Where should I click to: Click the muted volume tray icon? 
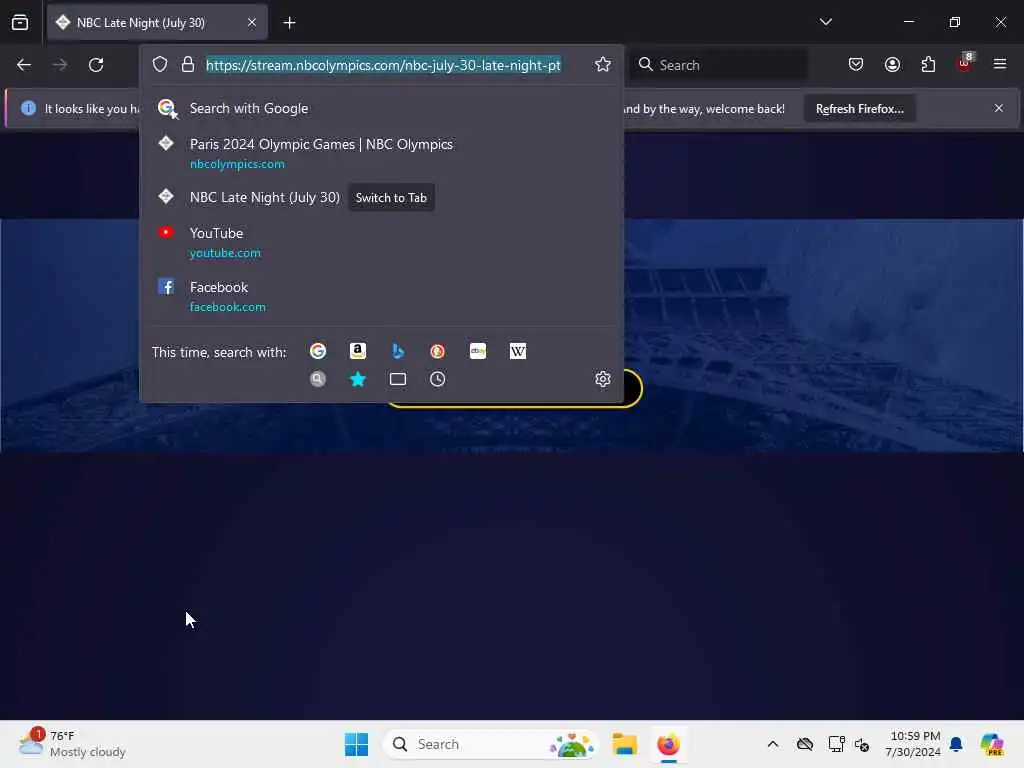[862, 744]
